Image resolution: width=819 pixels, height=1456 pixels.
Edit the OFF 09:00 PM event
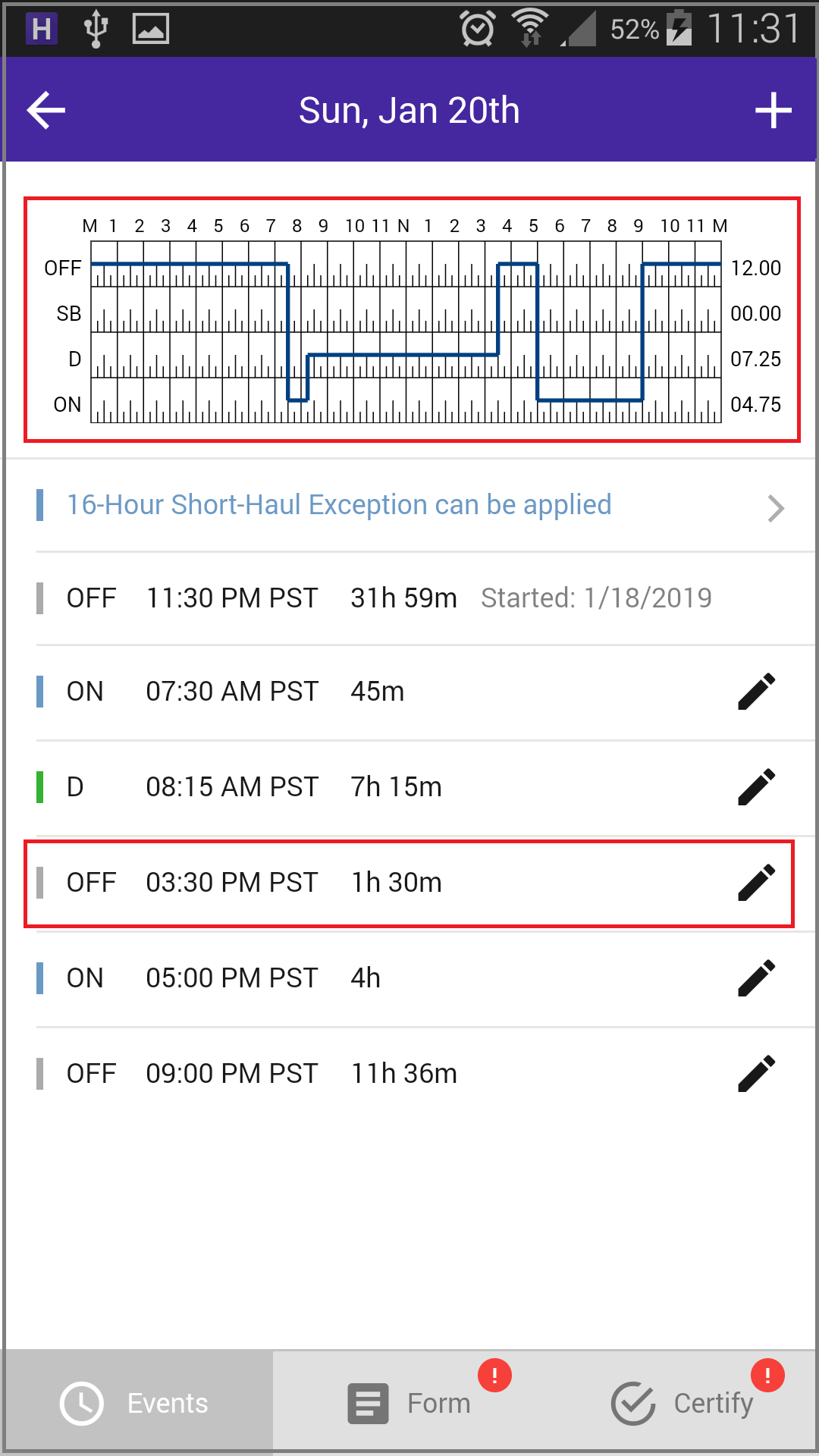(x=757, y=1074)
